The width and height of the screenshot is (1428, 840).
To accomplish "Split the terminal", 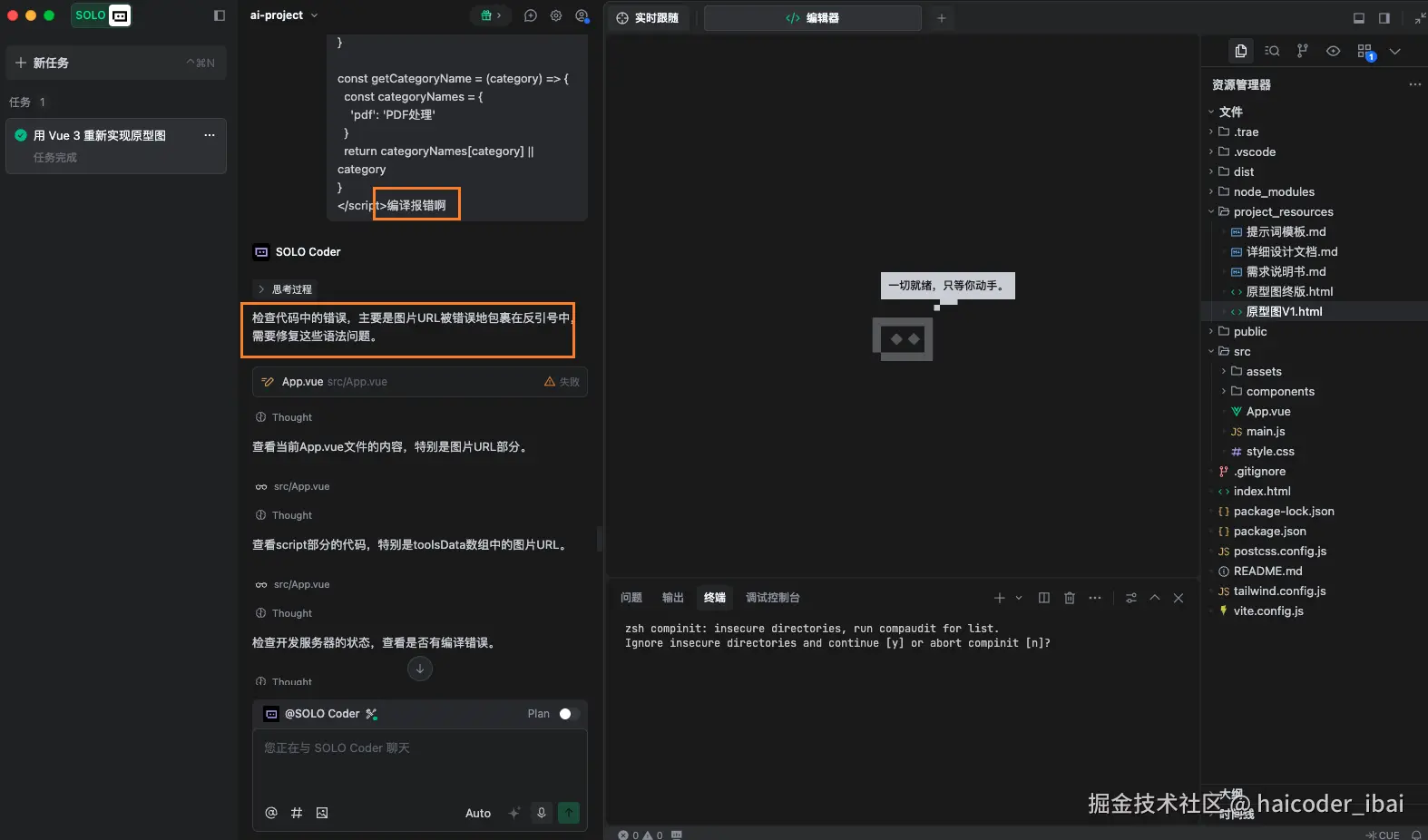I will tap(1044, 598).
